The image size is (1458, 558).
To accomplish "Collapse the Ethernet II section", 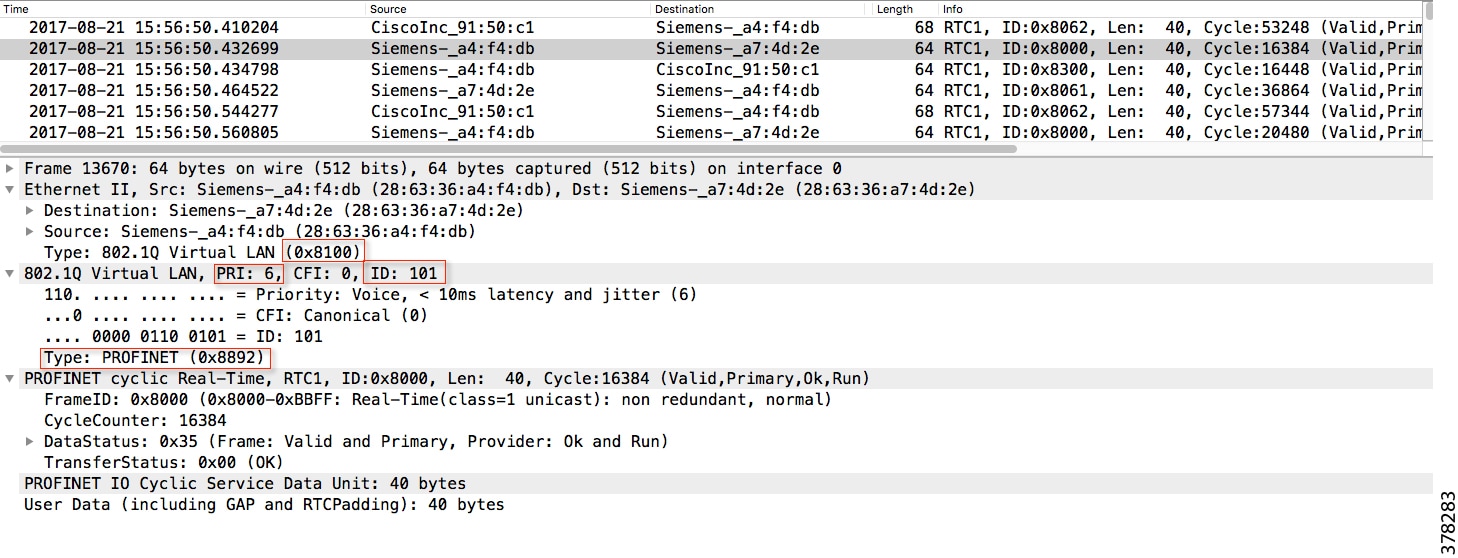I will (x=11, y=189).
